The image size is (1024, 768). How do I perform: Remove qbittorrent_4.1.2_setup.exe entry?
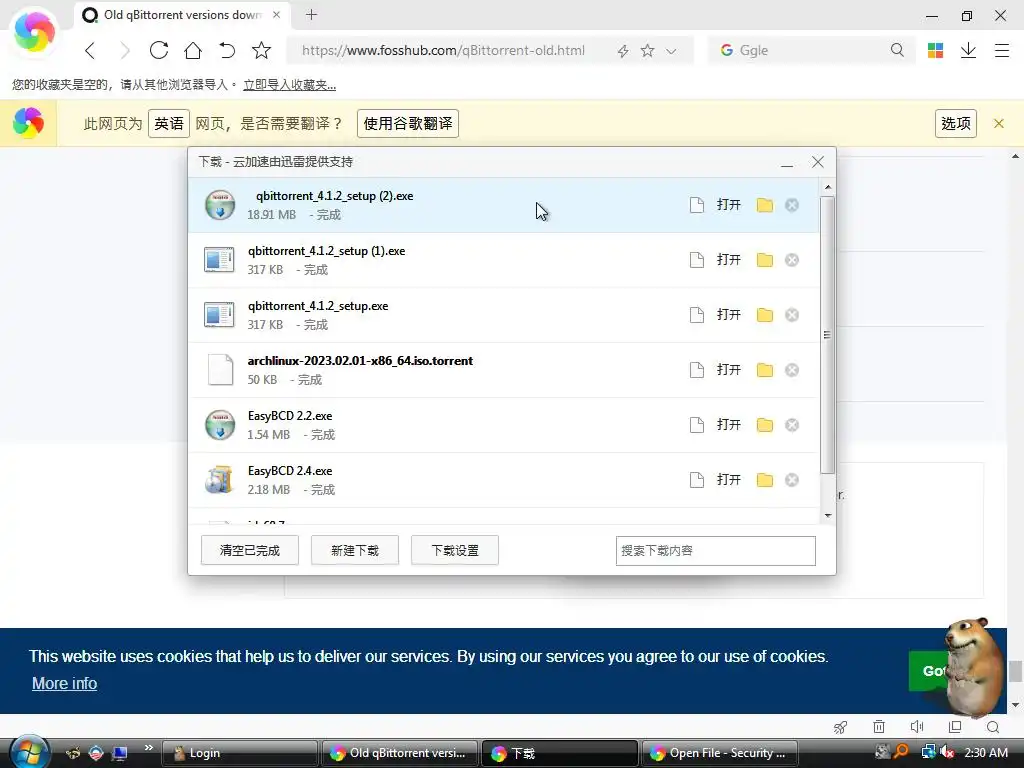click(792, 315)
